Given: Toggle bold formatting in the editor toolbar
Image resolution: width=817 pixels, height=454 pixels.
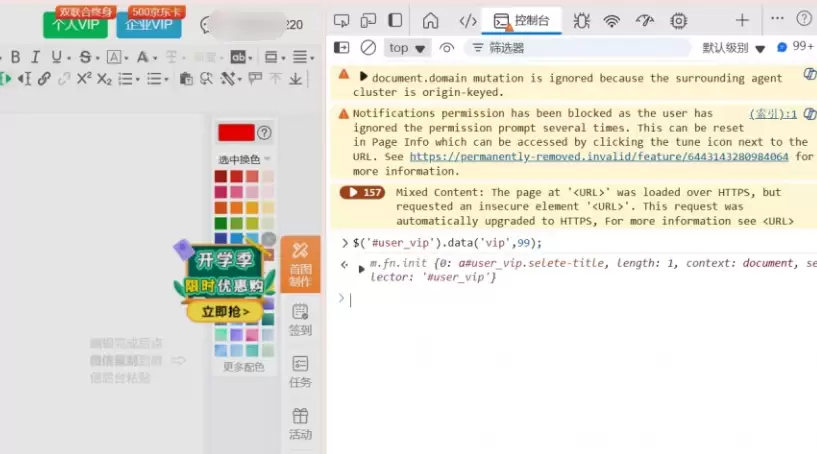Looking at the screenshot, I should [16, 57].
